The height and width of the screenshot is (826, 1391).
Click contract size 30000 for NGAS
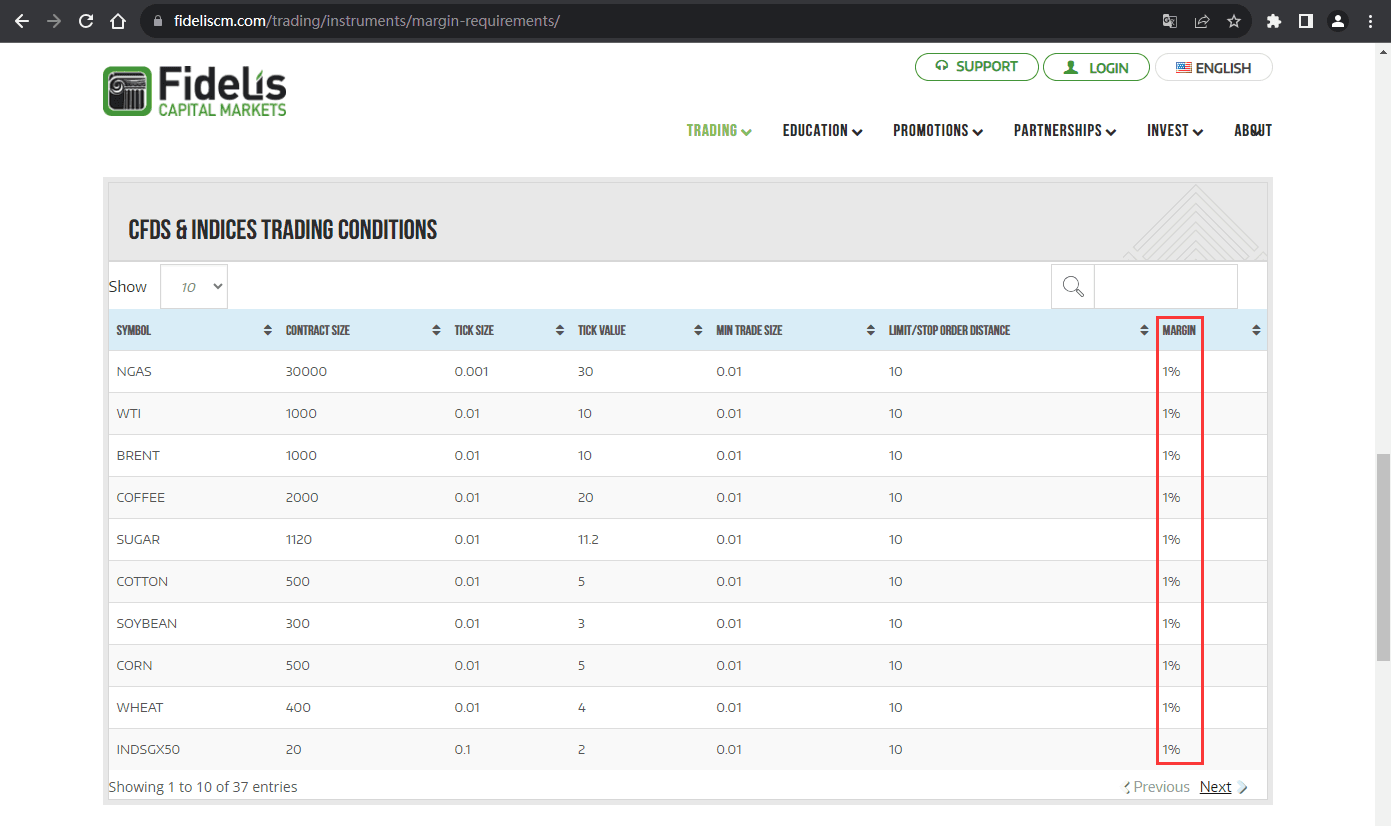tap(306, 372)
